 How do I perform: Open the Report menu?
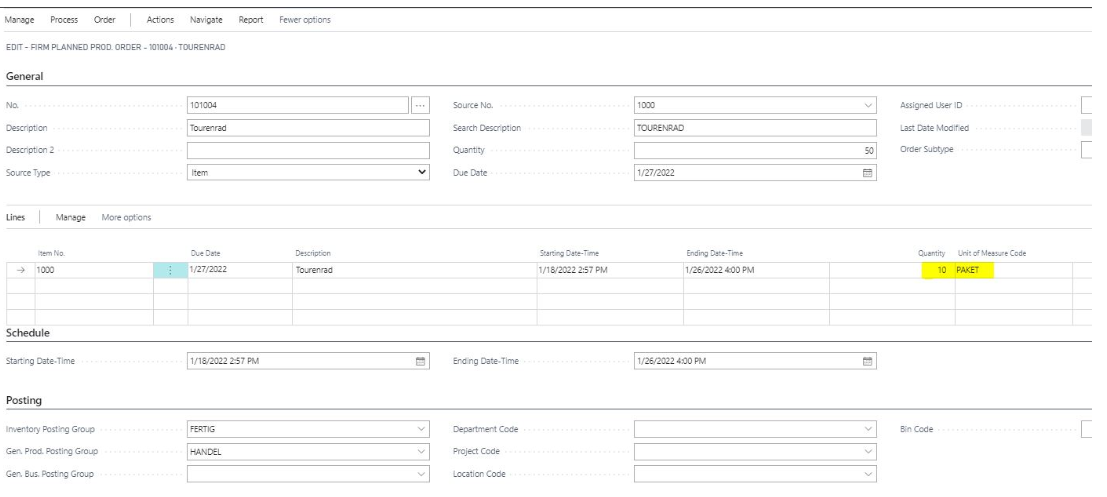[251, 20]
